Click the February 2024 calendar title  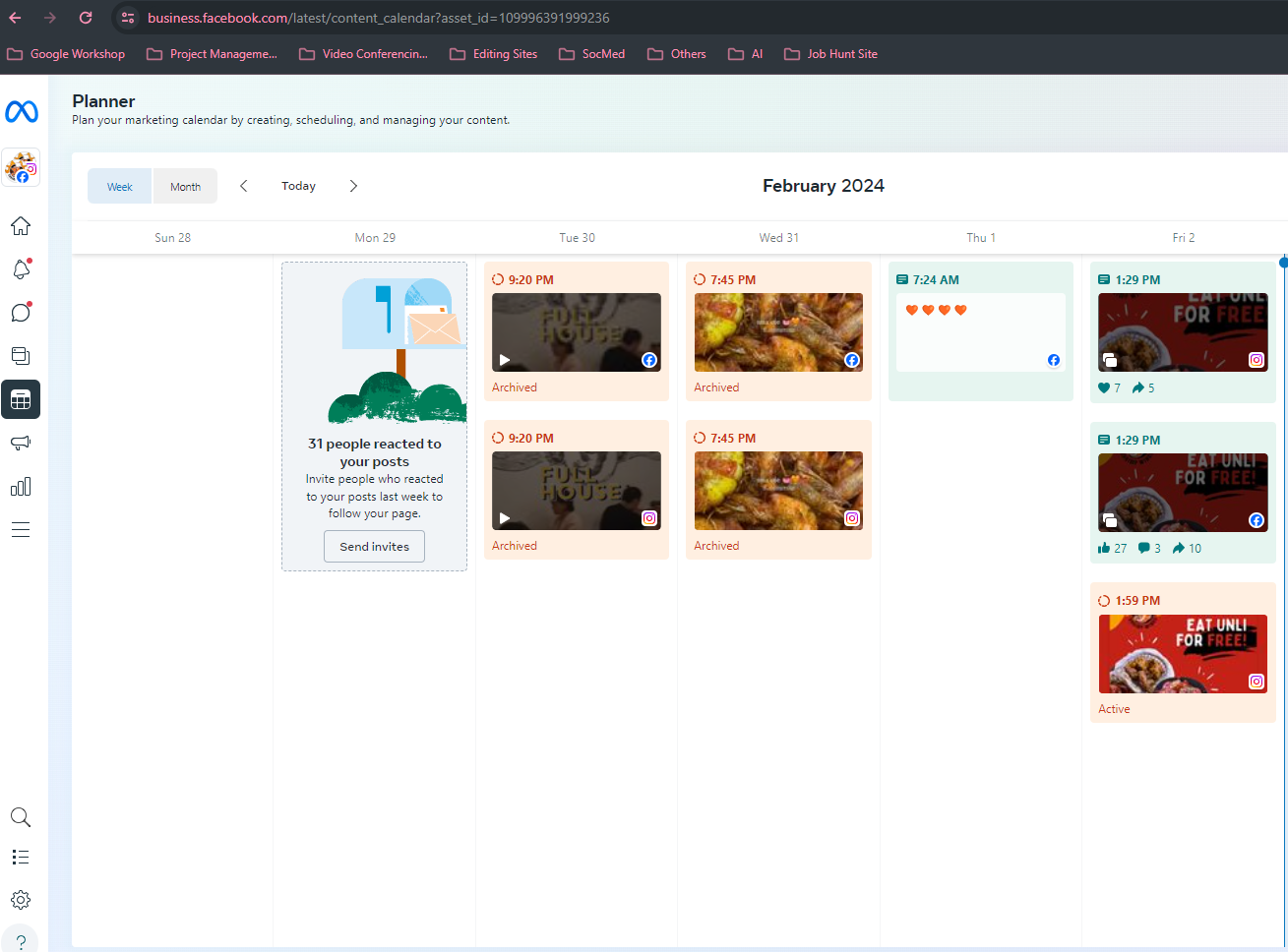(x=824, y=186)
